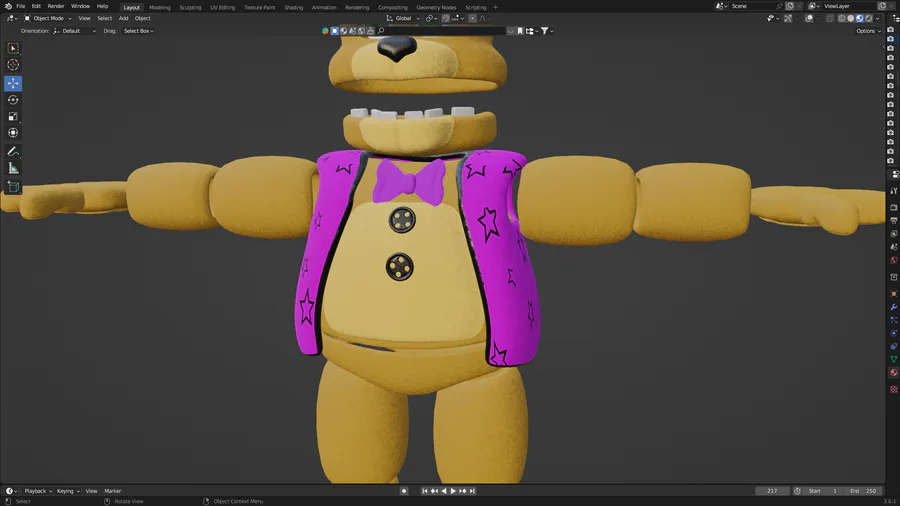900x506 pixels.
Task: Toggle viewport gizmos display
Action: [788, 18]
